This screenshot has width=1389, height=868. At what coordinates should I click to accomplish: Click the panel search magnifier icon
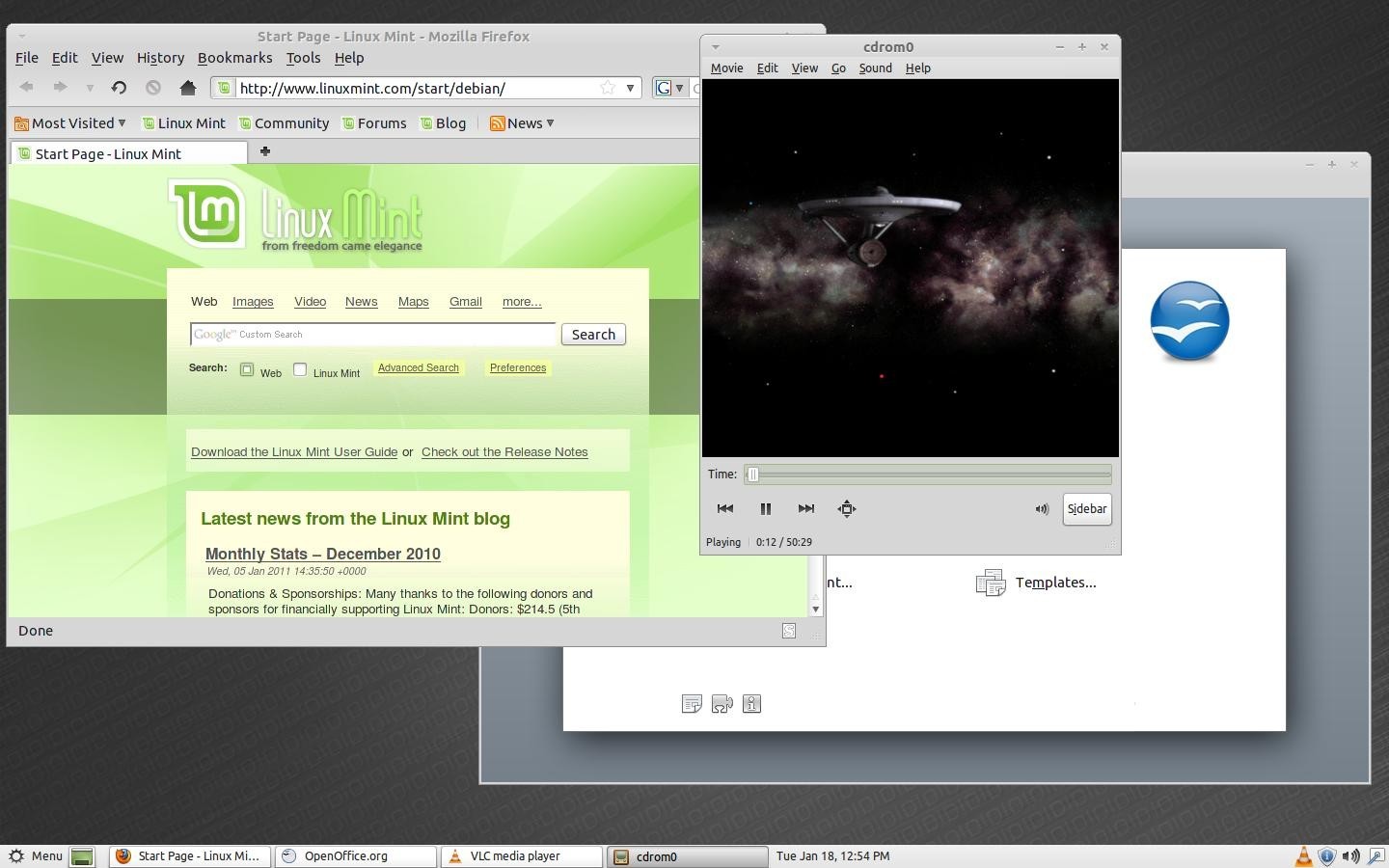[1375, 855]
